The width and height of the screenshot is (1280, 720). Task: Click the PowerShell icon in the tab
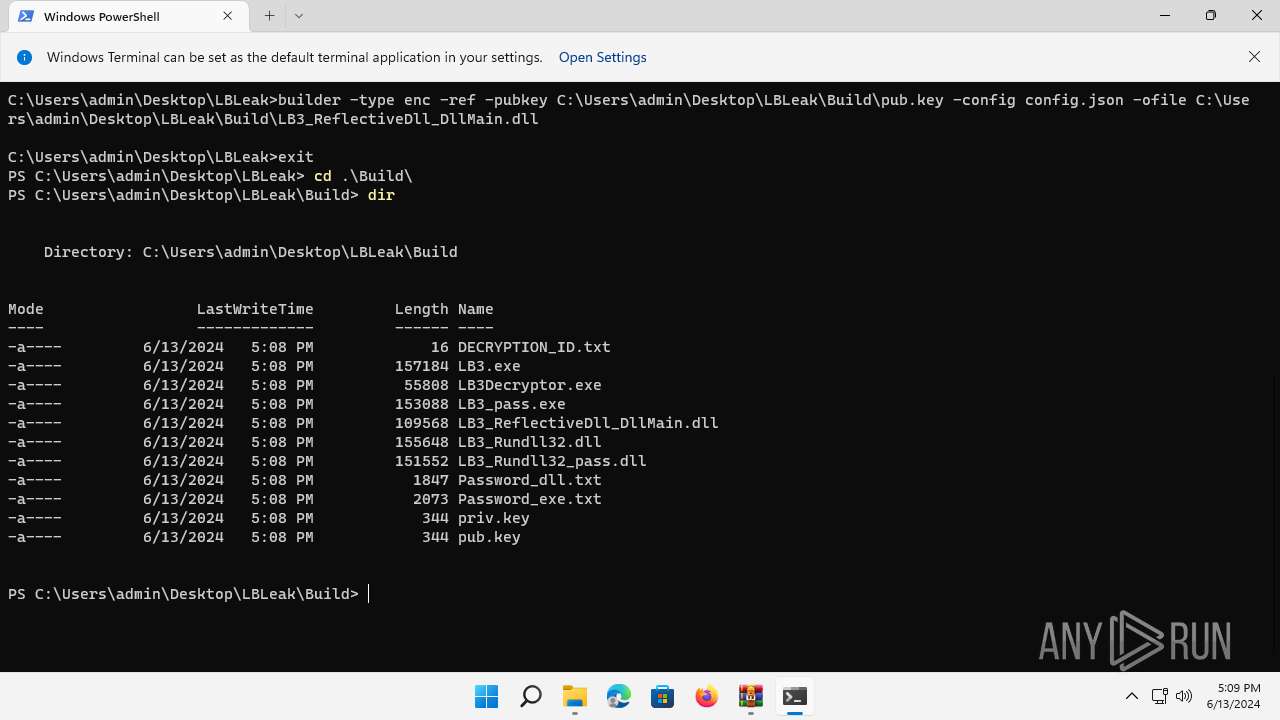(x=26, y=16)
